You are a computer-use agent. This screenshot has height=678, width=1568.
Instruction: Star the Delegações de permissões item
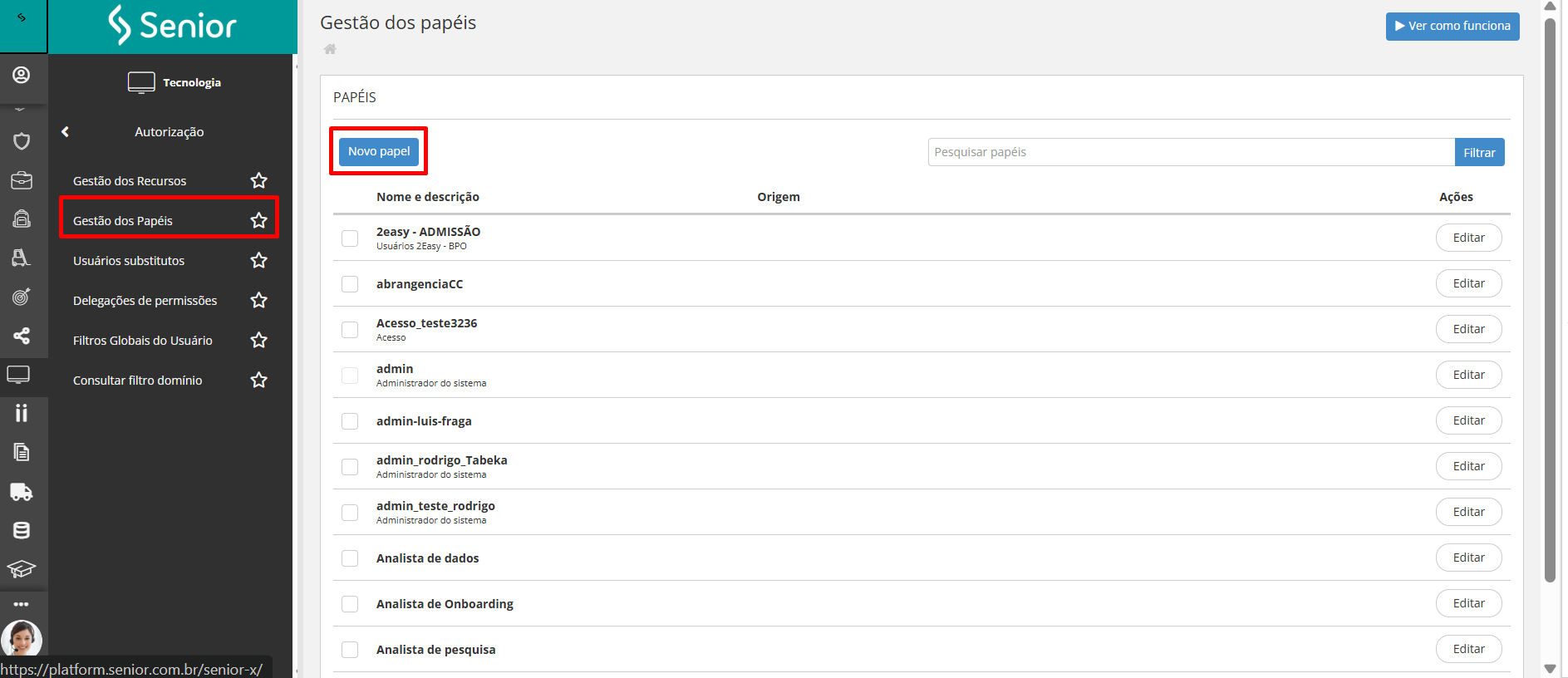tap(259, 300)
